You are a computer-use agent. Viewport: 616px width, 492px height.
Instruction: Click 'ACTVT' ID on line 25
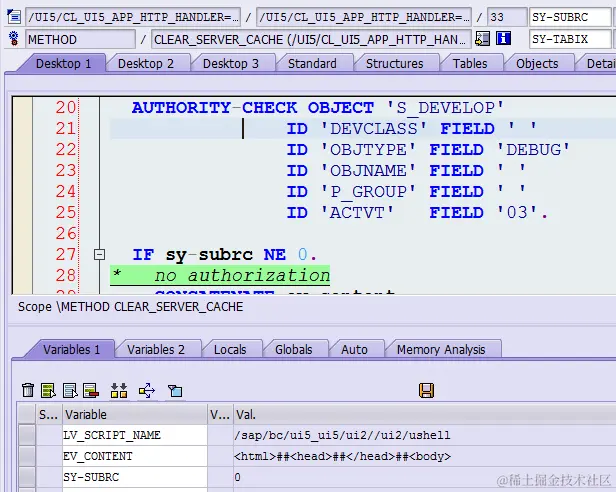coord(357,212)
